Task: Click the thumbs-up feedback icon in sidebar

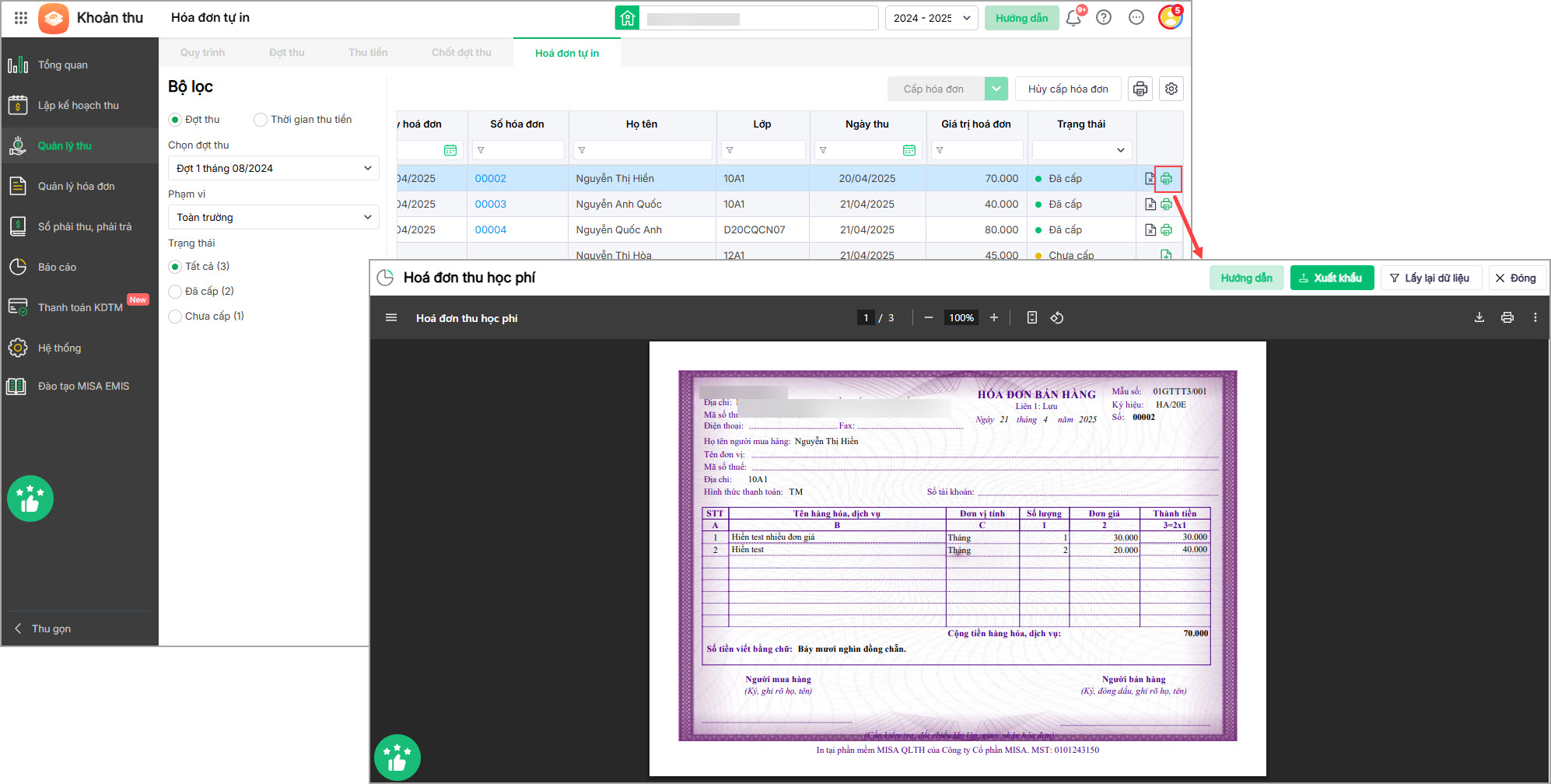Action: pyautogui.click(x=30, y=499)
